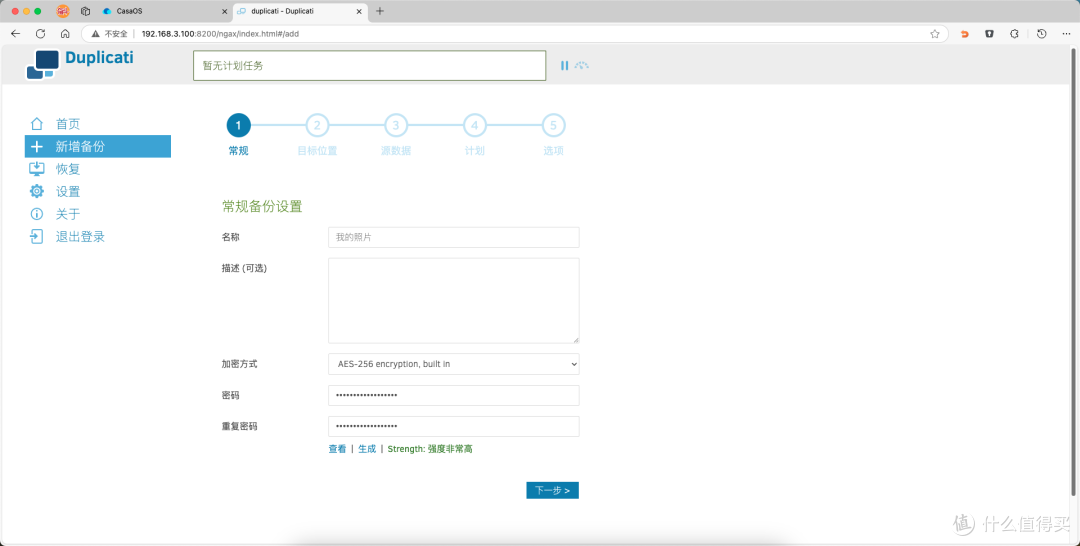Click the Duplicati title text

point(99,58)
